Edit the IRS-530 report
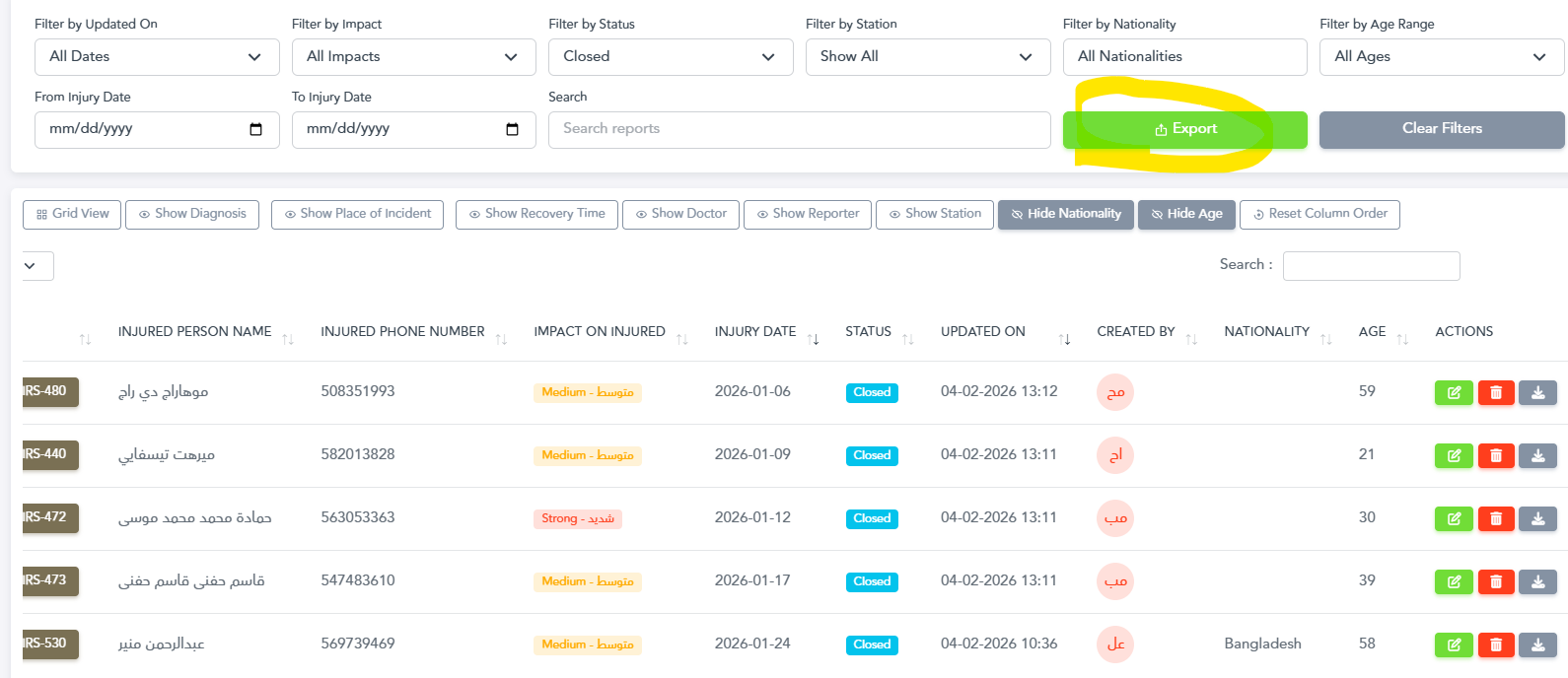Screen dimensions: 1568x678 click(x=1454, y=644)
